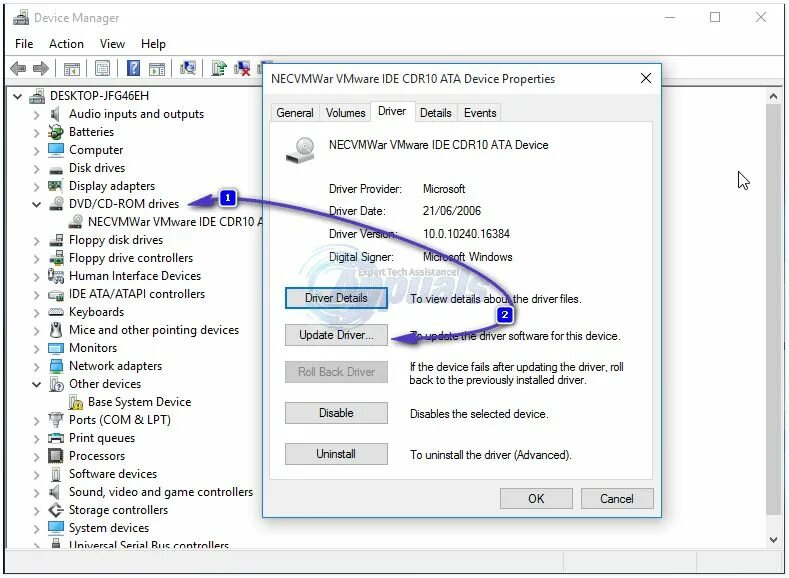Select NECVMWar VMware IDE CDR10 tree item

[174, 222]
